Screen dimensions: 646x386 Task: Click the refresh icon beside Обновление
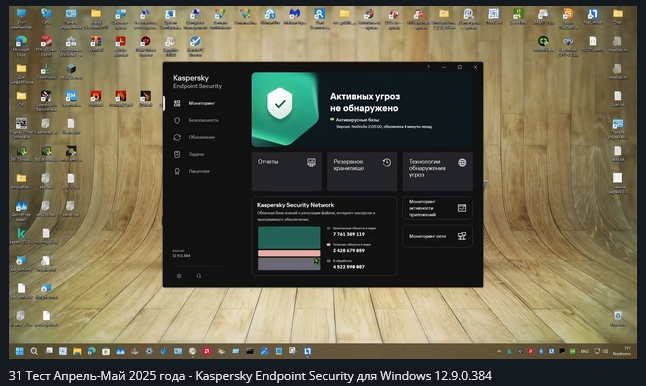point(177,137)
